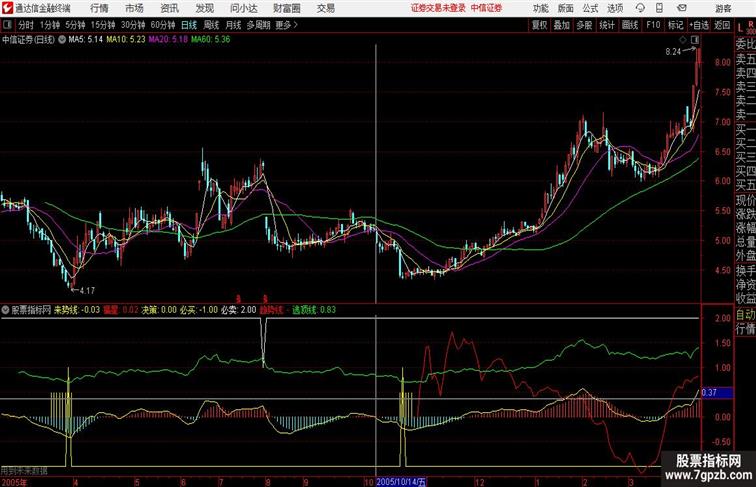This screenshot has height=487, width=756.
Task: Click the 自动 label in right panel
Action: click(745, 315)
